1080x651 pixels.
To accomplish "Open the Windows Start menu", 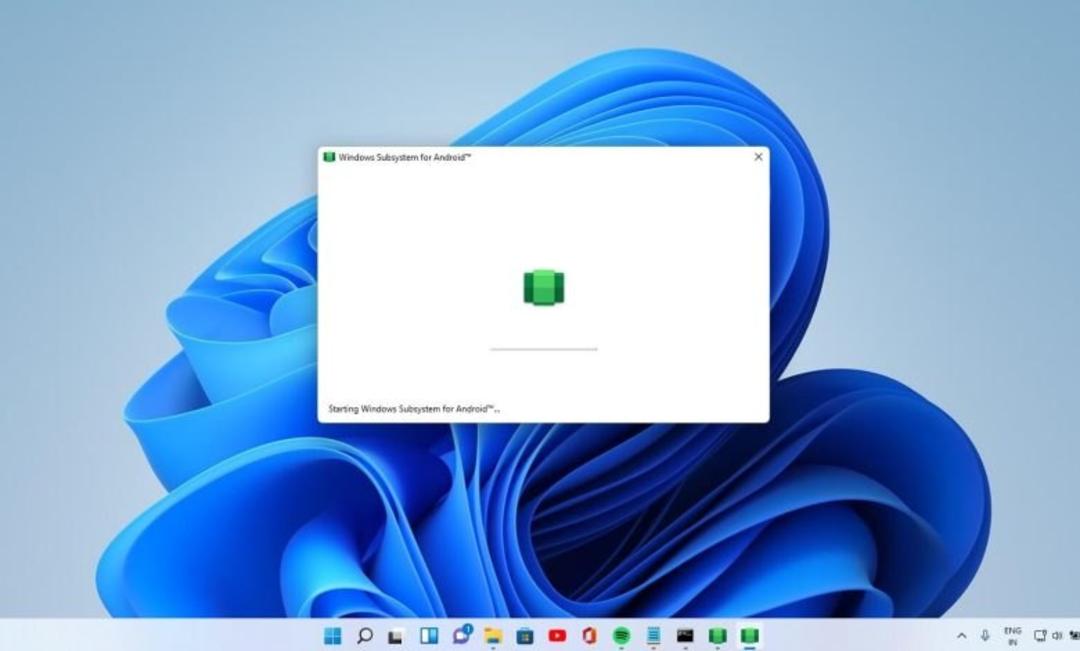I will tap(332, 635).
